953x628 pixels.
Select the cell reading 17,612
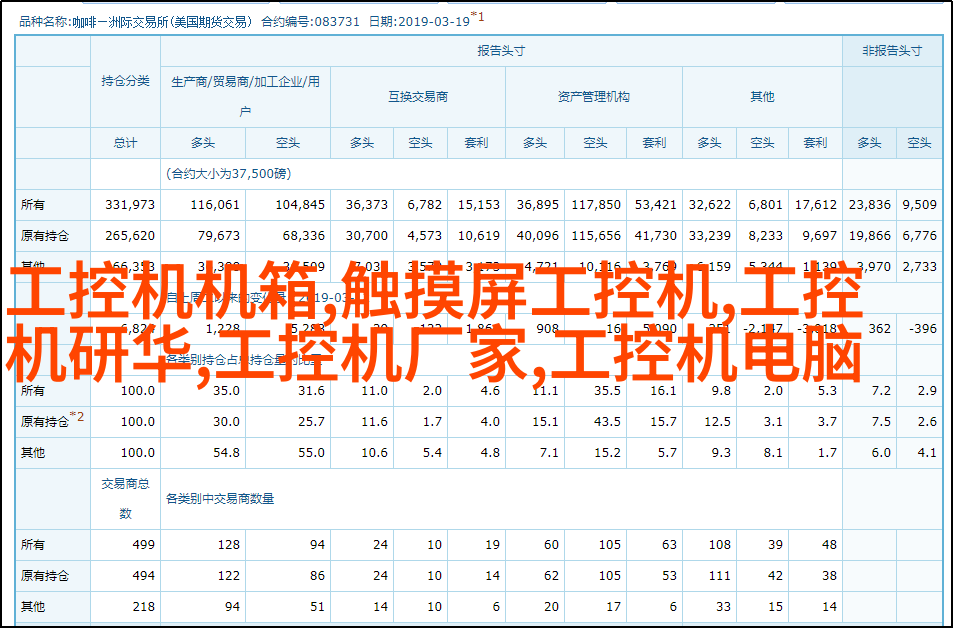tap(816, 205)
